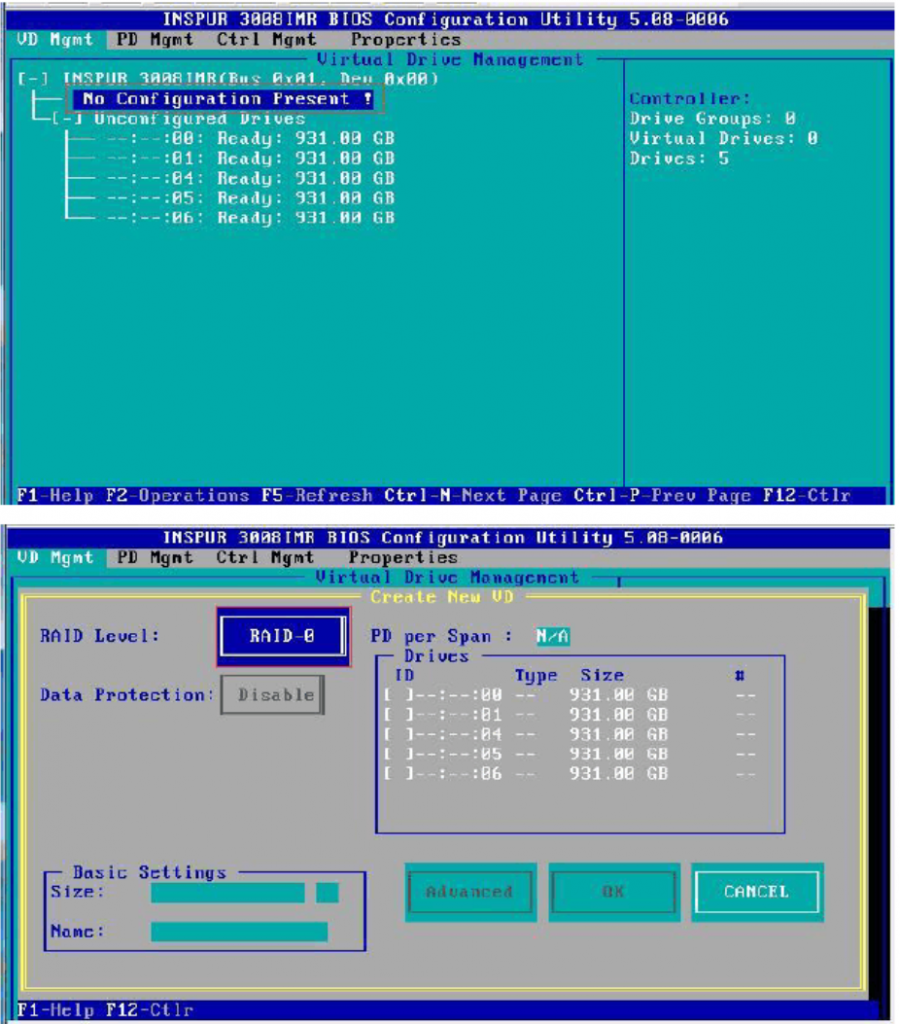This screenshot has height=1024, width=900.
Task: Switch to PD Mgmt tab above the drive tree
Action: (155, 40)
